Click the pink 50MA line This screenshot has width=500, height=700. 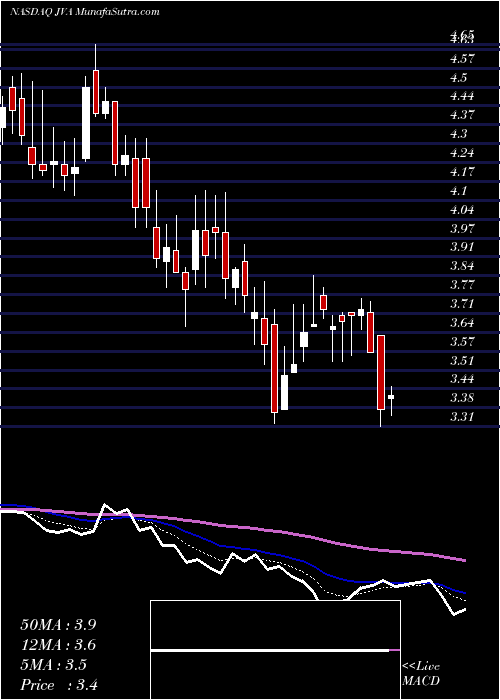pyautogui.click(x=233, y=528)
